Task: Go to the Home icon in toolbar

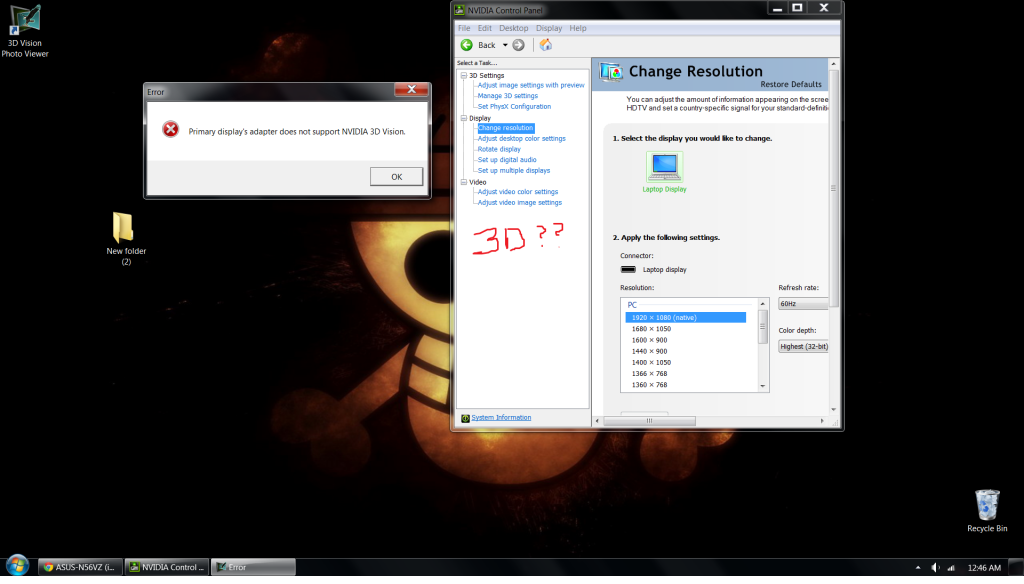Action: pyautogui.click(x=545, y=45)
